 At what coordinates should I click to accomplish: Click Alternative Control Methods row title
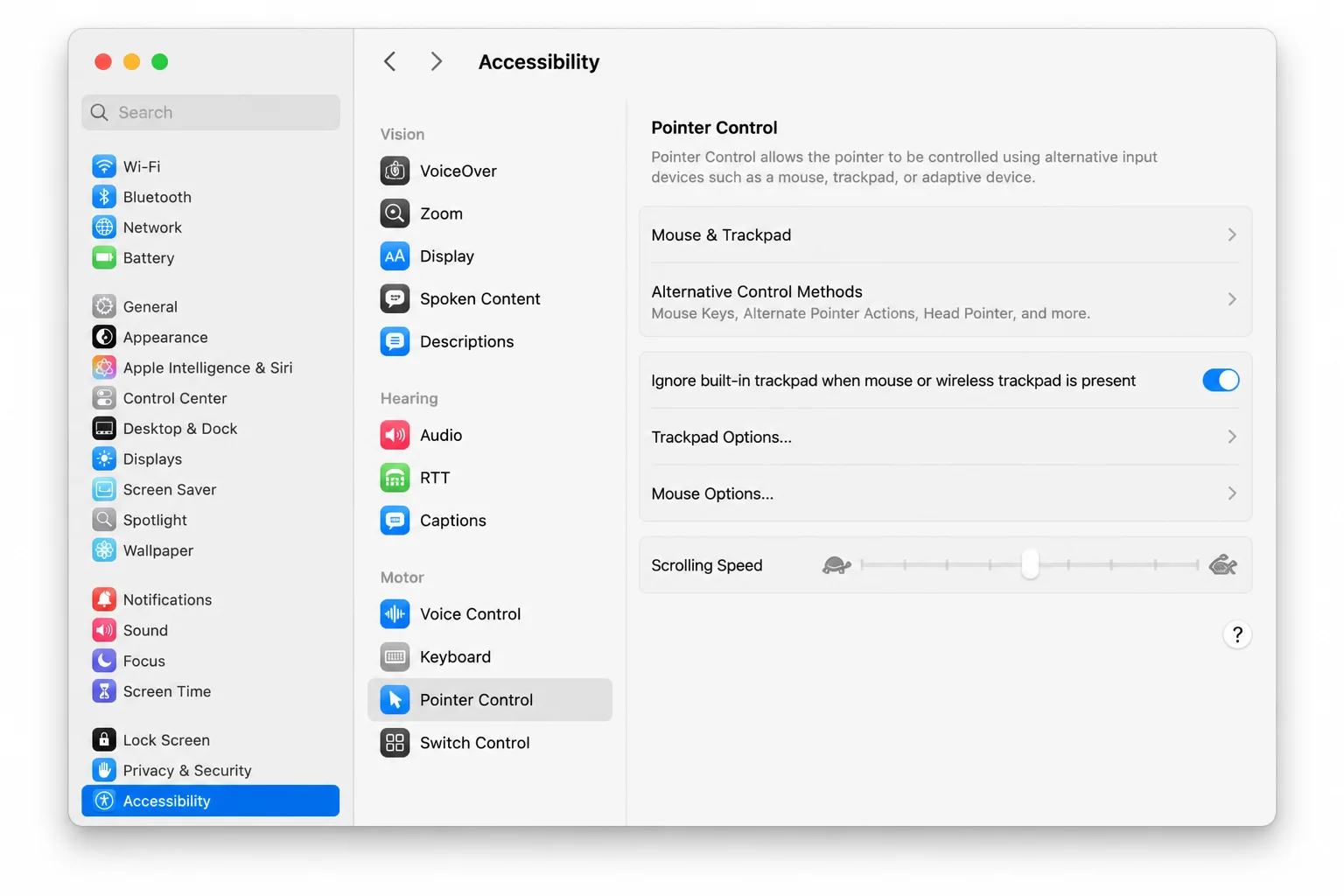click(756, 291)
